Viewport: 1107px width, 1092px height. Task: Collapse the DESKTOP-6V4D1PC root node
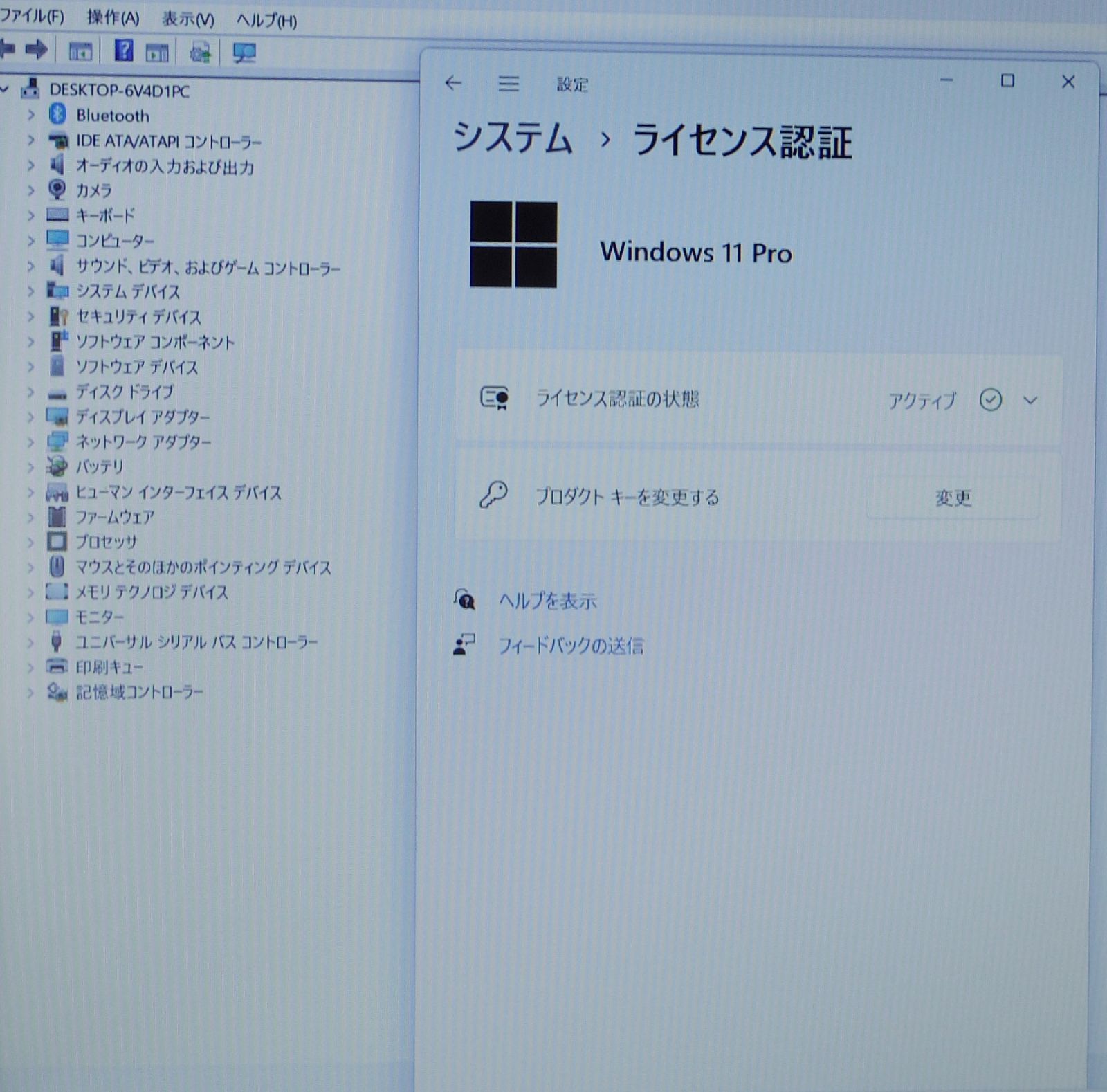6,89
